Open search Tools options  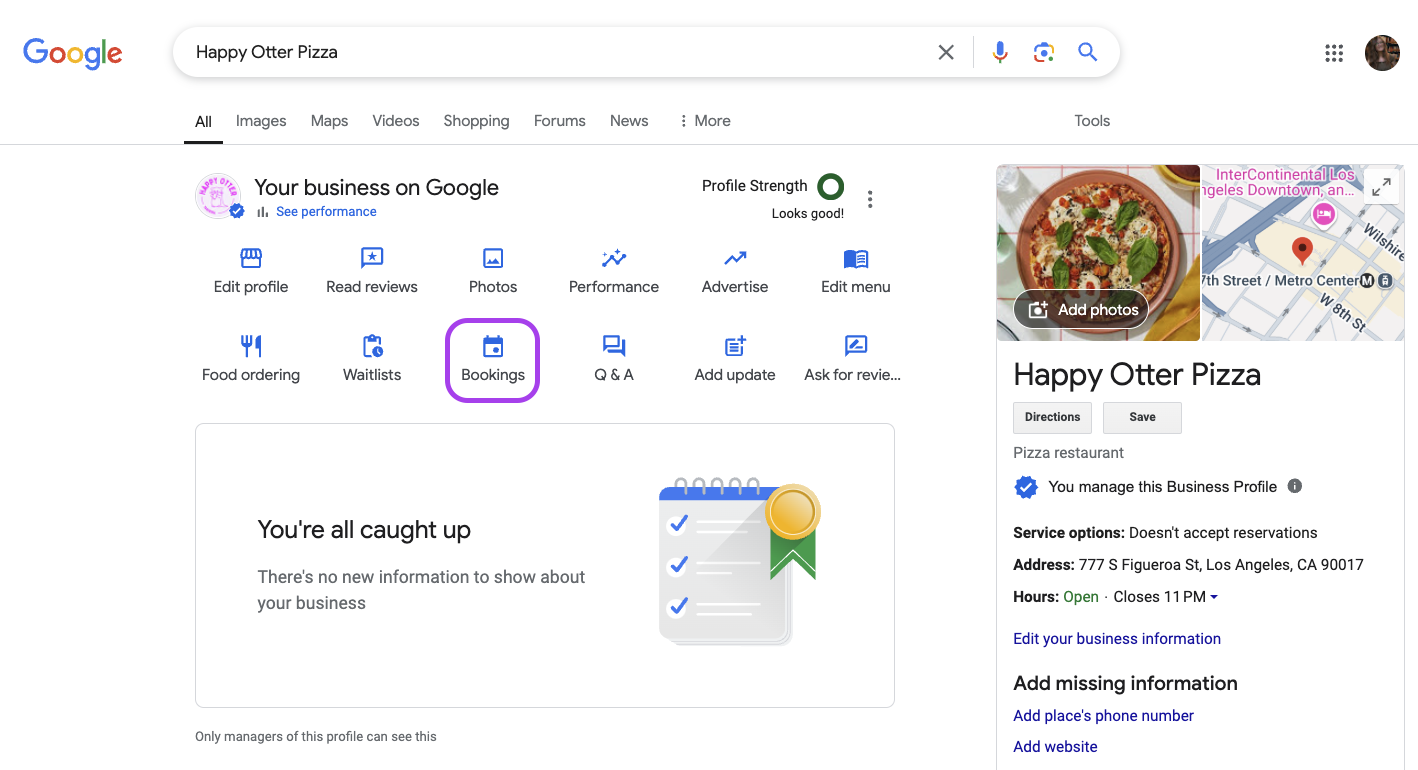point(1092,121)
